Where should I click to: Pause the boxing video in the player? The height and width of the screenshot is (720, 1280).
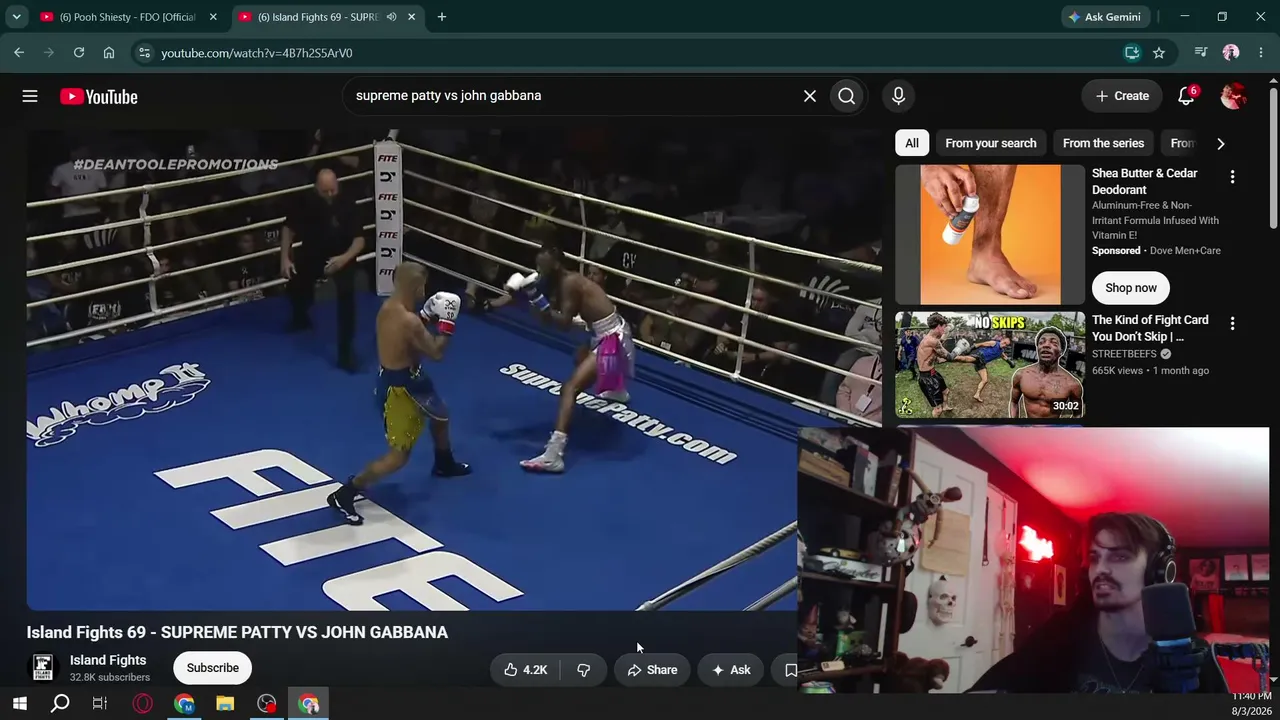click(x=454, y=370)
